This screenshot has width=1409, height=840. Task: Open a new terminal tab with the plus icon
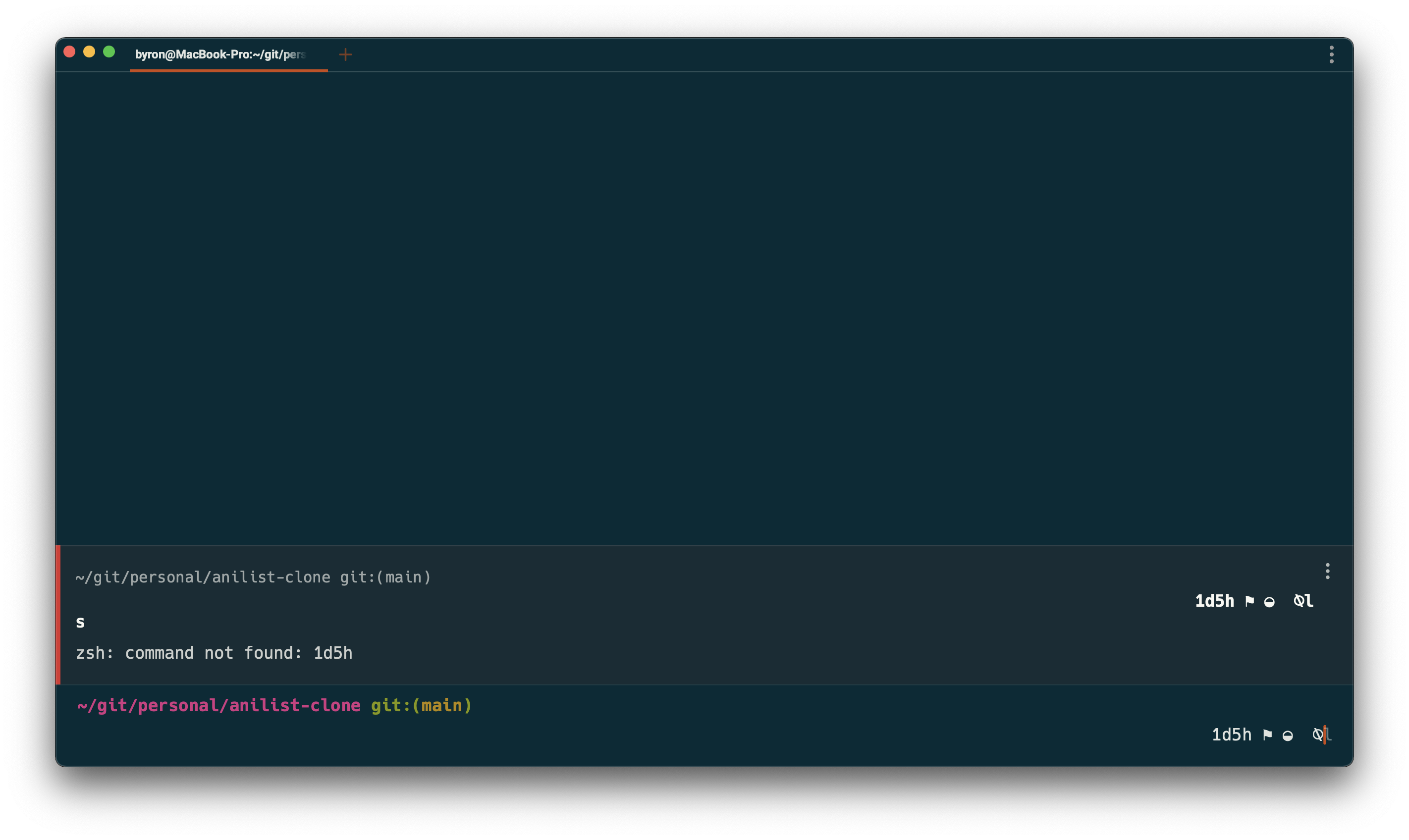click(345, 55)
